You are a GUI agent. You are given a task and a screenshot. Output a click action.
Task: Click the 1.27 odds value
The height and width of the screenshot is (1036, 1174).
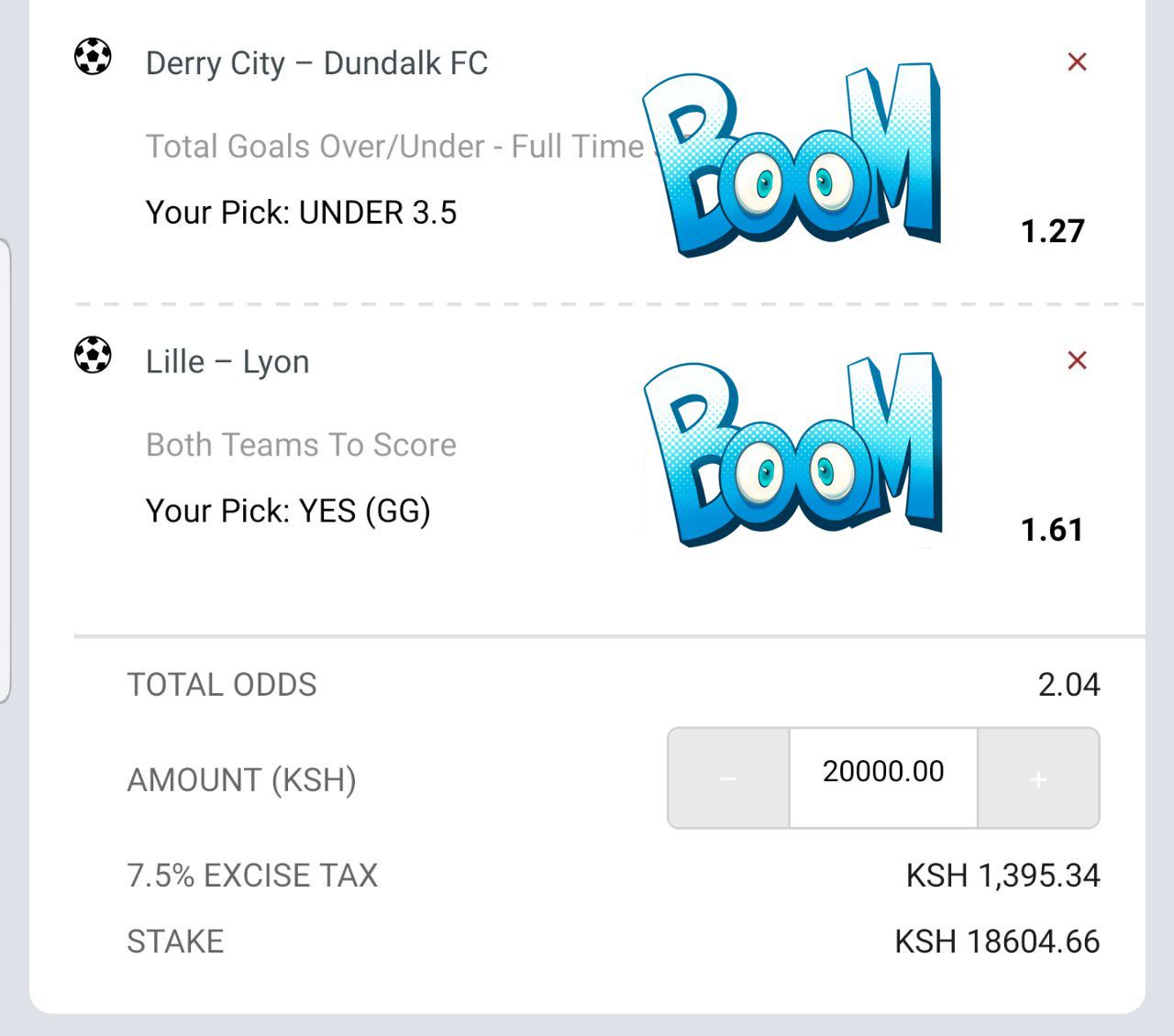point(1053,231)
